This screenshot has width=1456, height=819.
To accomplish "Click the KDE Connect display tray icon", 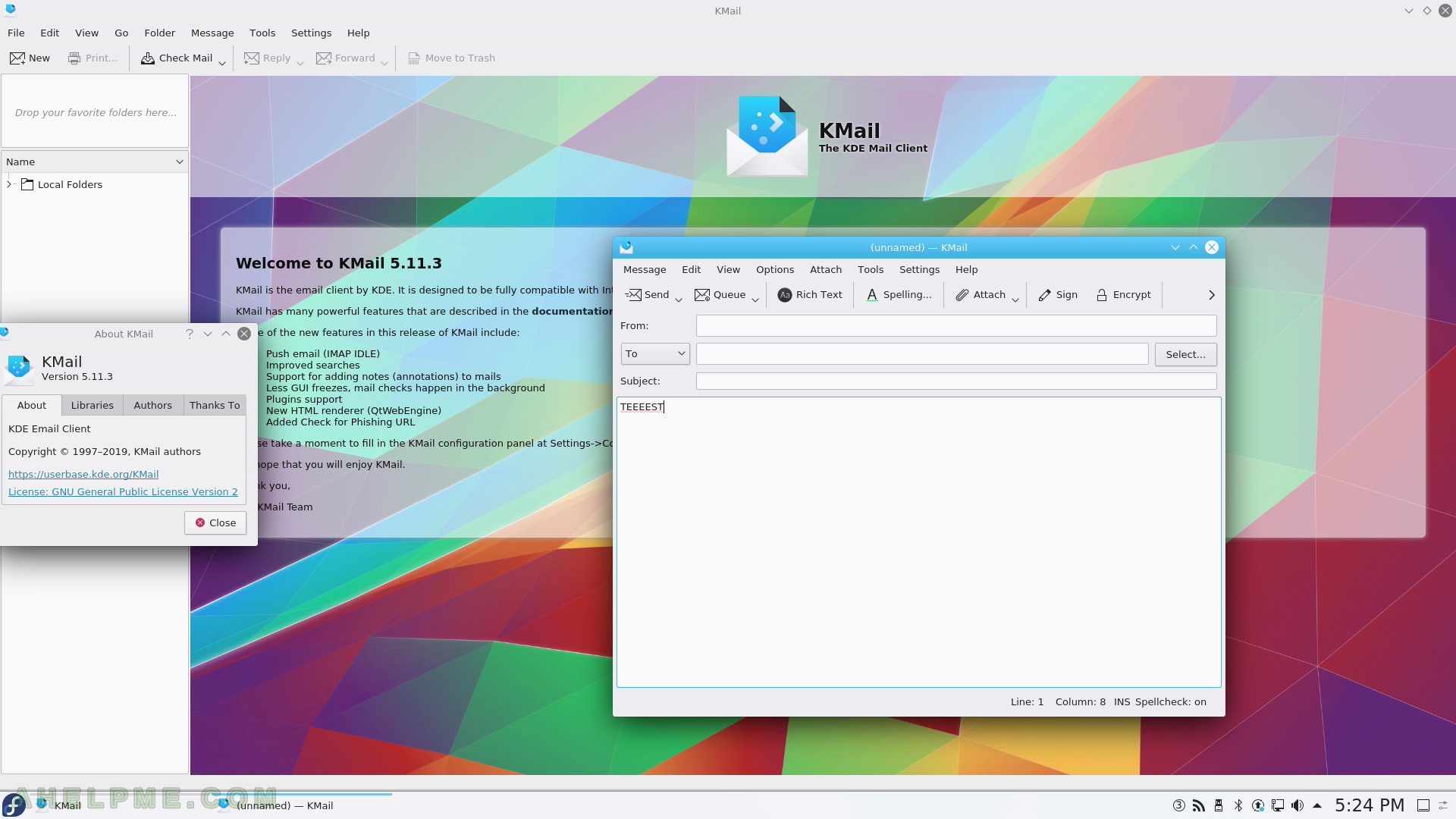I will tap(1278, 805).
